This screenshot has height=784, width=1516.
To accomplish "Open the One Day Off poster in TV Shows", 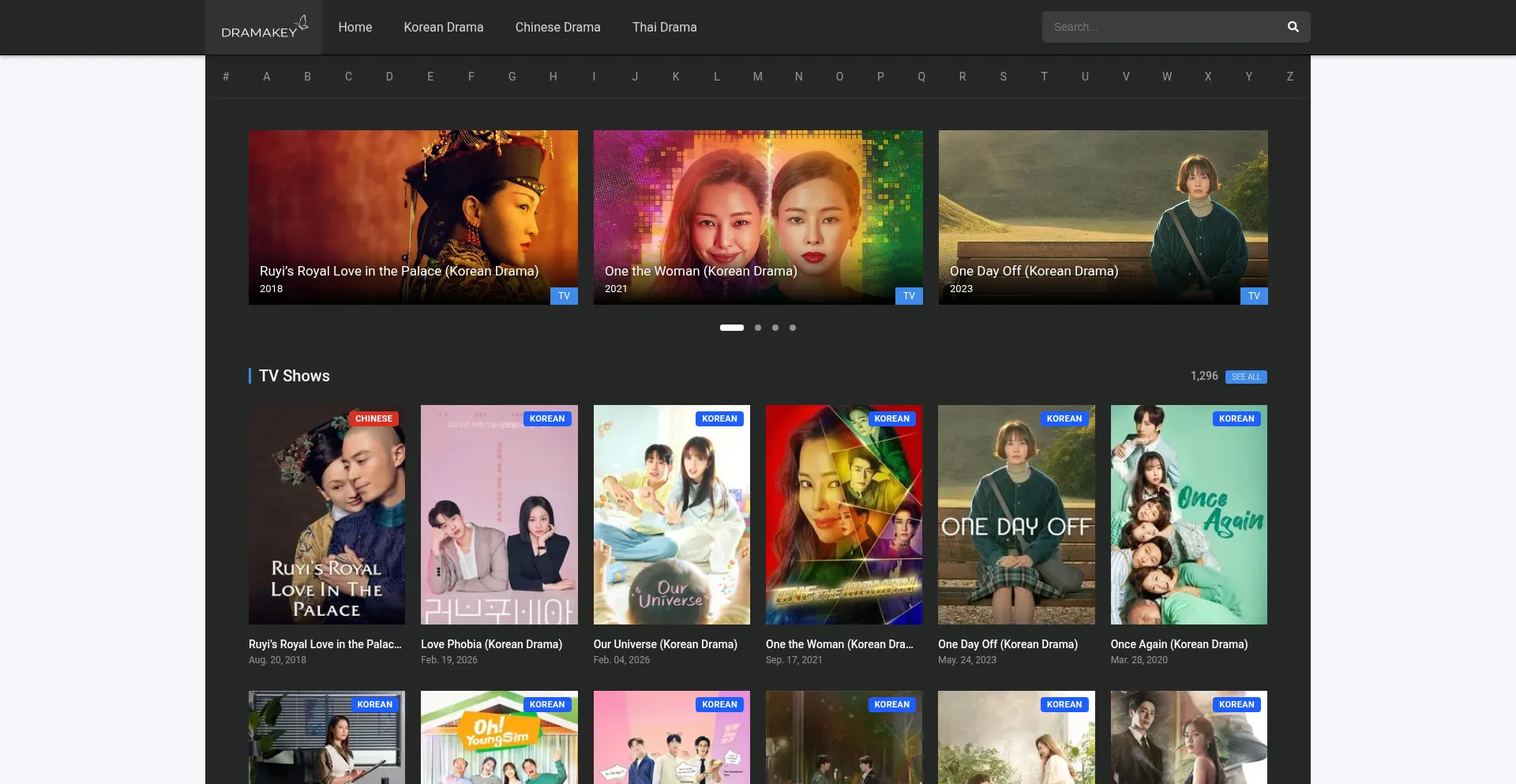I will point(1016,515).
